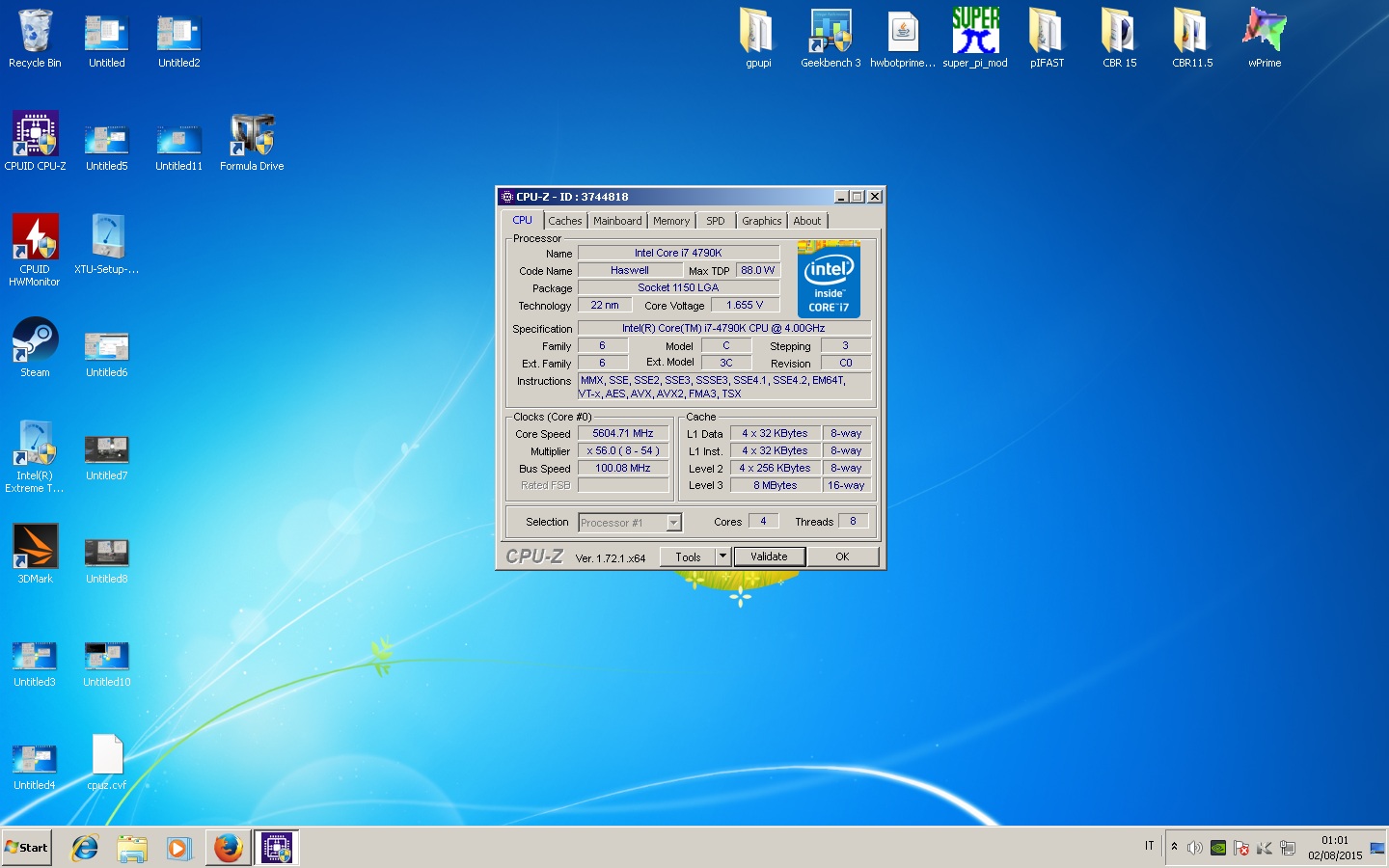The height and width of the screenshot is (868, 1389).
Task: Click the IT language indicator
Action: (x=1149, y=846)
